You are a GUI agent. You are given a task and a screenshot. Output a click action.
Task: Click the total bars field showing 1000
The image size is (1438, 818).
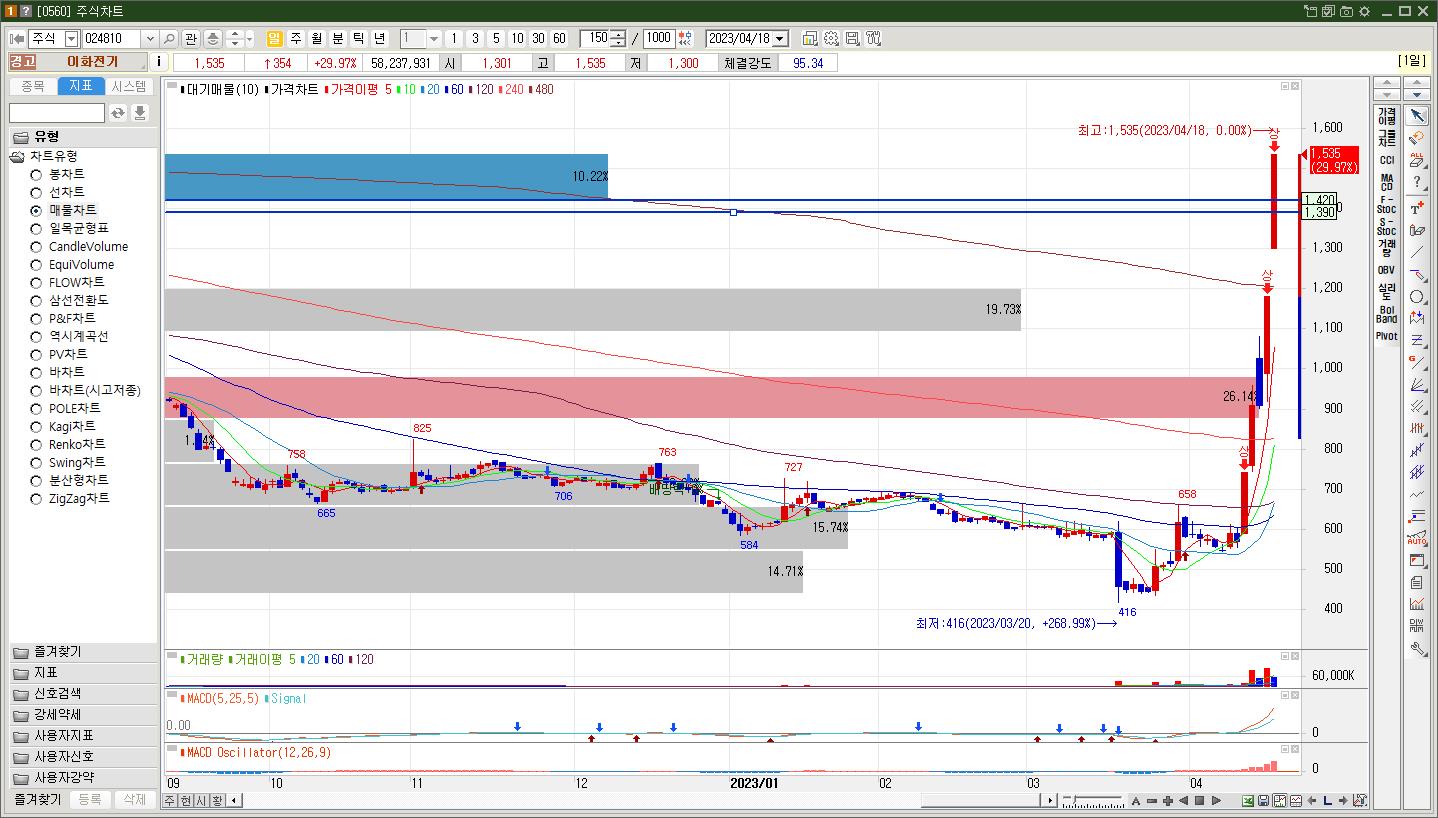coord(659,38)
